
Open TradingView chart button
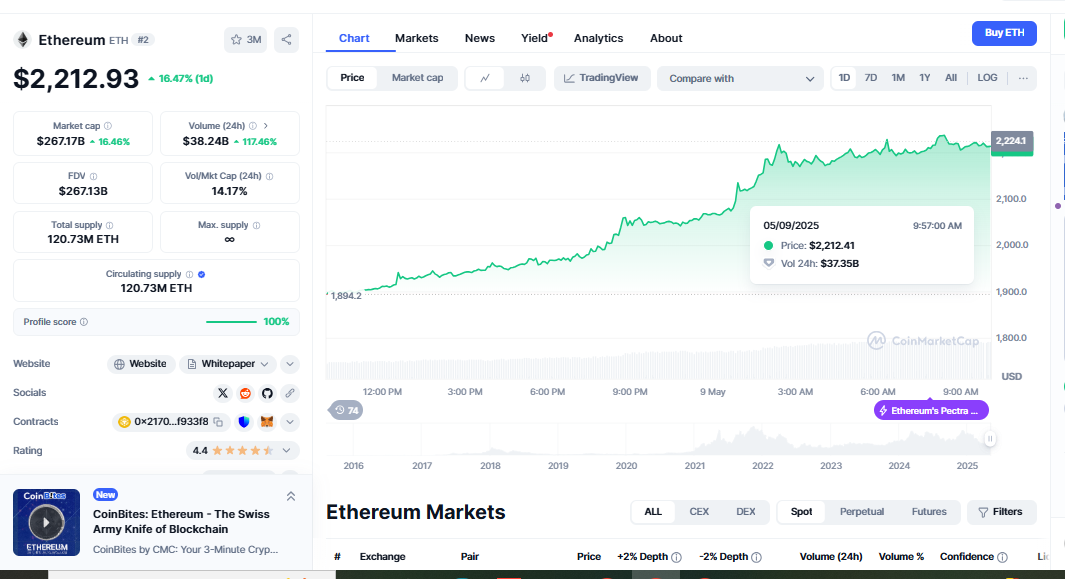point(602,78)
